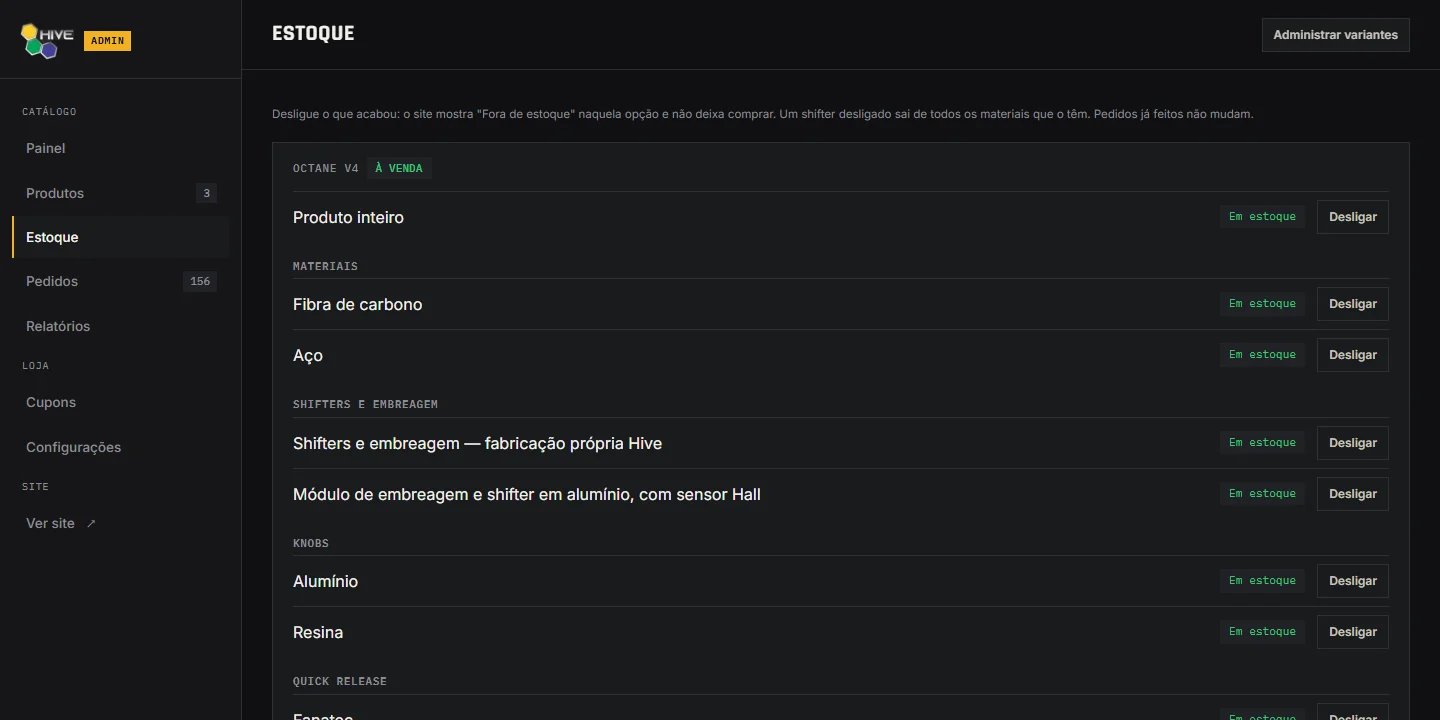Click the Em estoque tag for Aço
Viewport: 1440px width, 720px height.
[x=1262, y=355]
